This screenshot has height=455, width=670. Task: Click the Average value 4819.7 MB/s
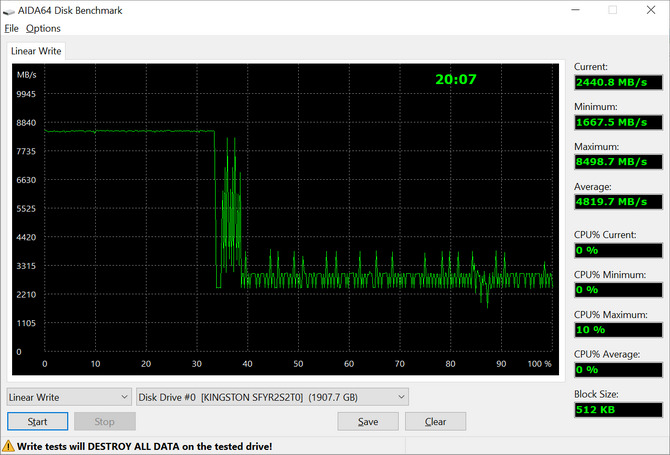coord(618,202)
